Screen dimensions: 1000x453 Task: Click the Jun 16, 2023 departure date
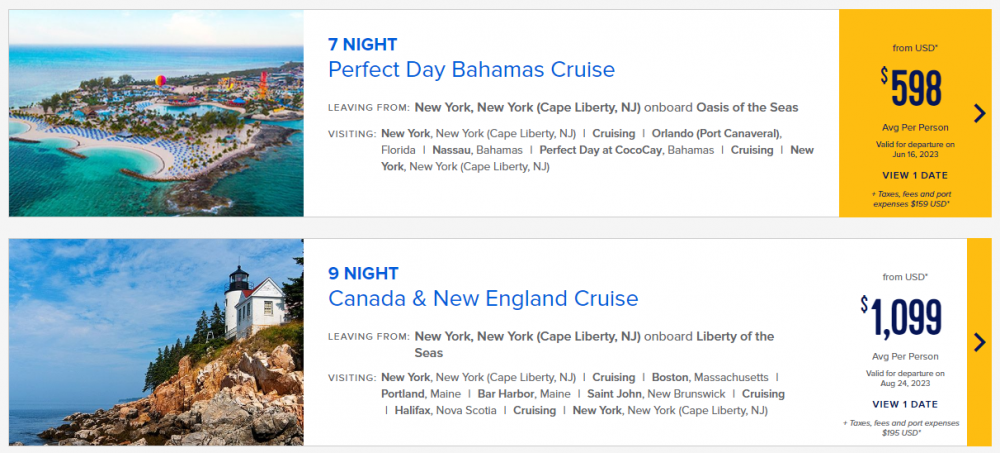[x=915, y=154]
